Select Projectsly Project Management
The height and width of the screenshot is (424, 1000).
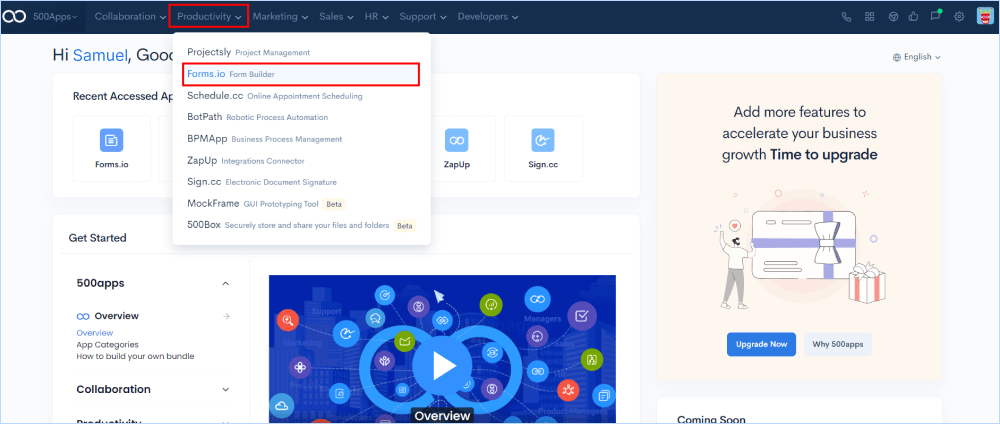301,52
